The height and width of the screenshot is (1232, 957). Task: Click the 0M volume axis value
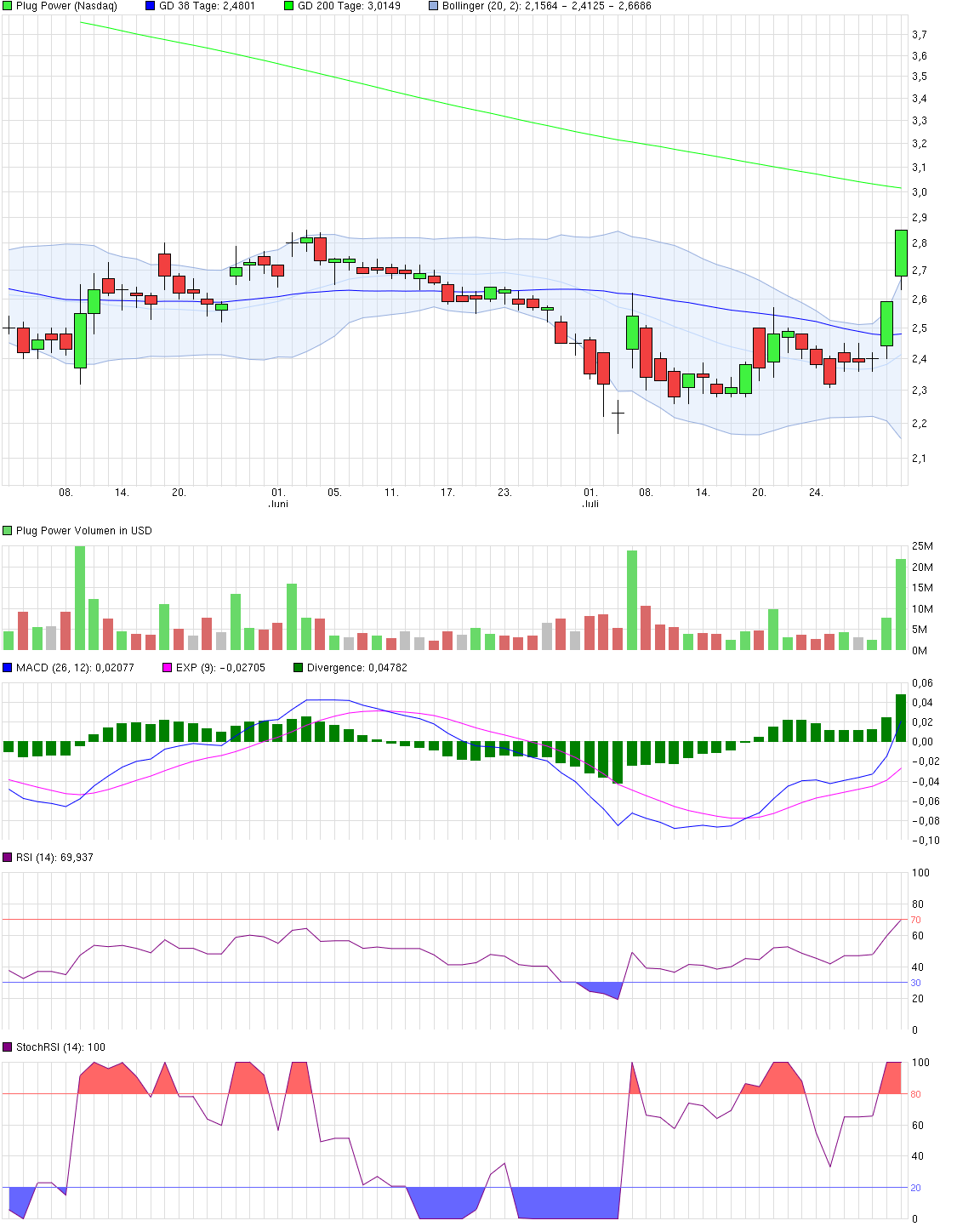click(x=920, y=651)
